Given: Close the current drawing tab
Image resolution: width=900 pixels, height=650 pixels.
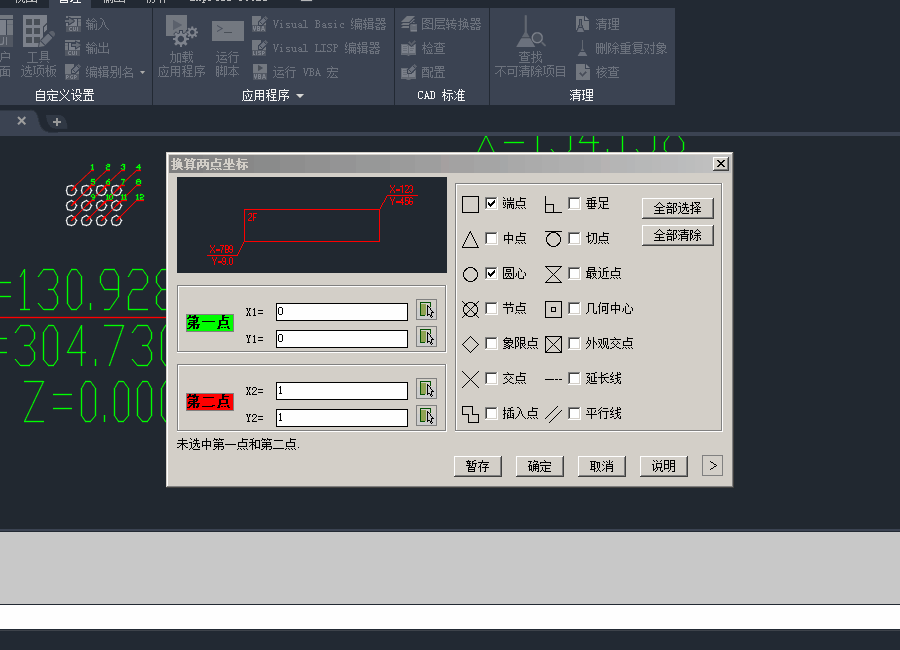Looking at the screenshot, I should point(22,121).
